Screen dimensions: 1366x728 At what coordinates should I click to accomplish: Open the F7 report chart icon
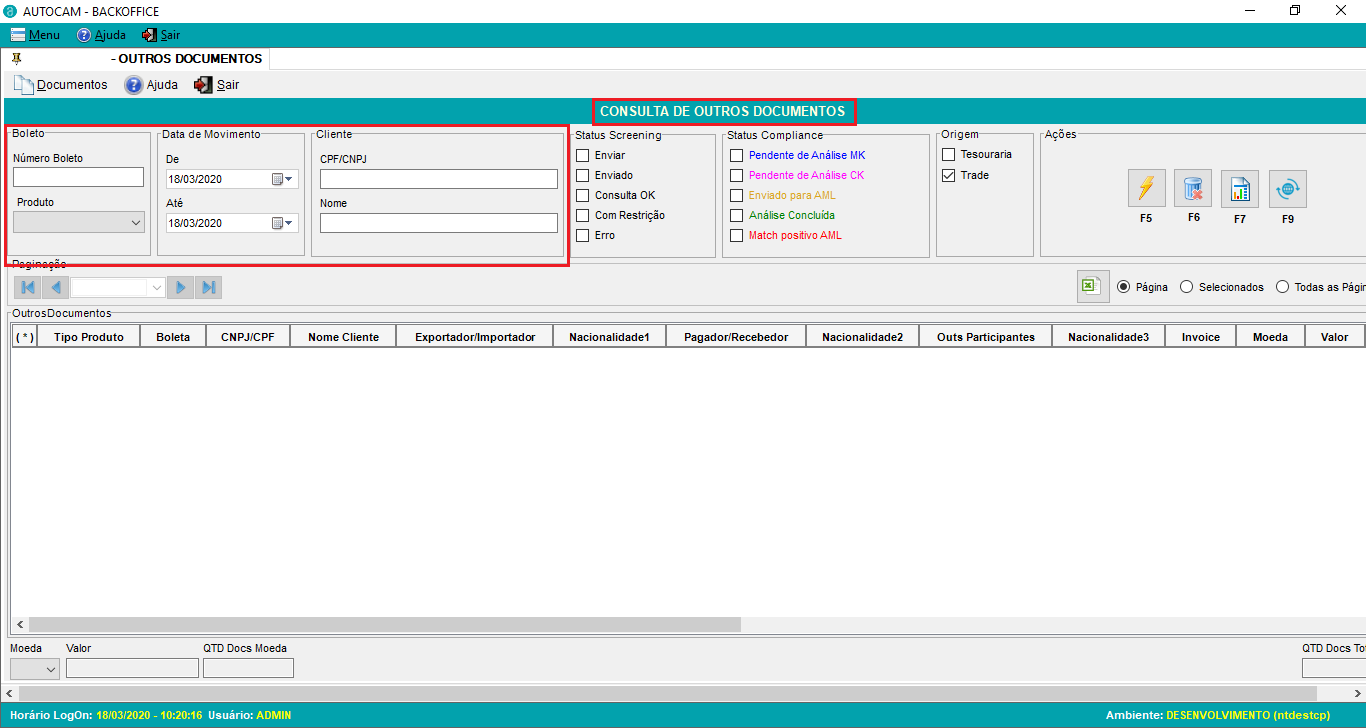pyautogui.click(x=1240, y=189)
